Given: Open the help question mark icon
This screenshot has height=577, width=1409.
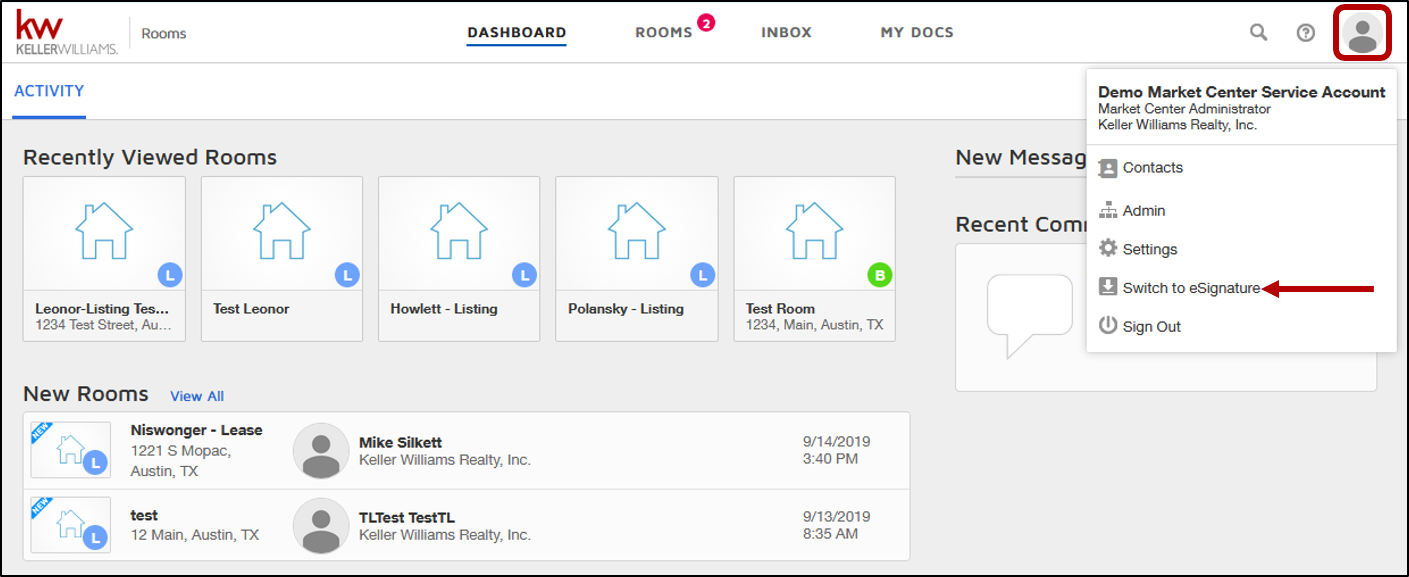Looking at the screenshot, I should pyautogui.click(x=1305, y=32).
